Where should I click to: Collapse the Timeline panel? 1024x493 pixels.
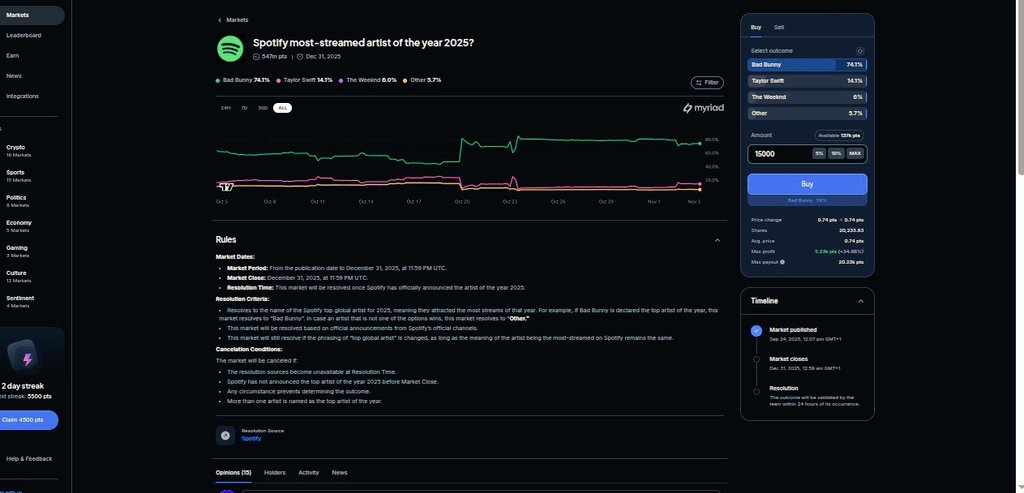click(x=861, y=302)
